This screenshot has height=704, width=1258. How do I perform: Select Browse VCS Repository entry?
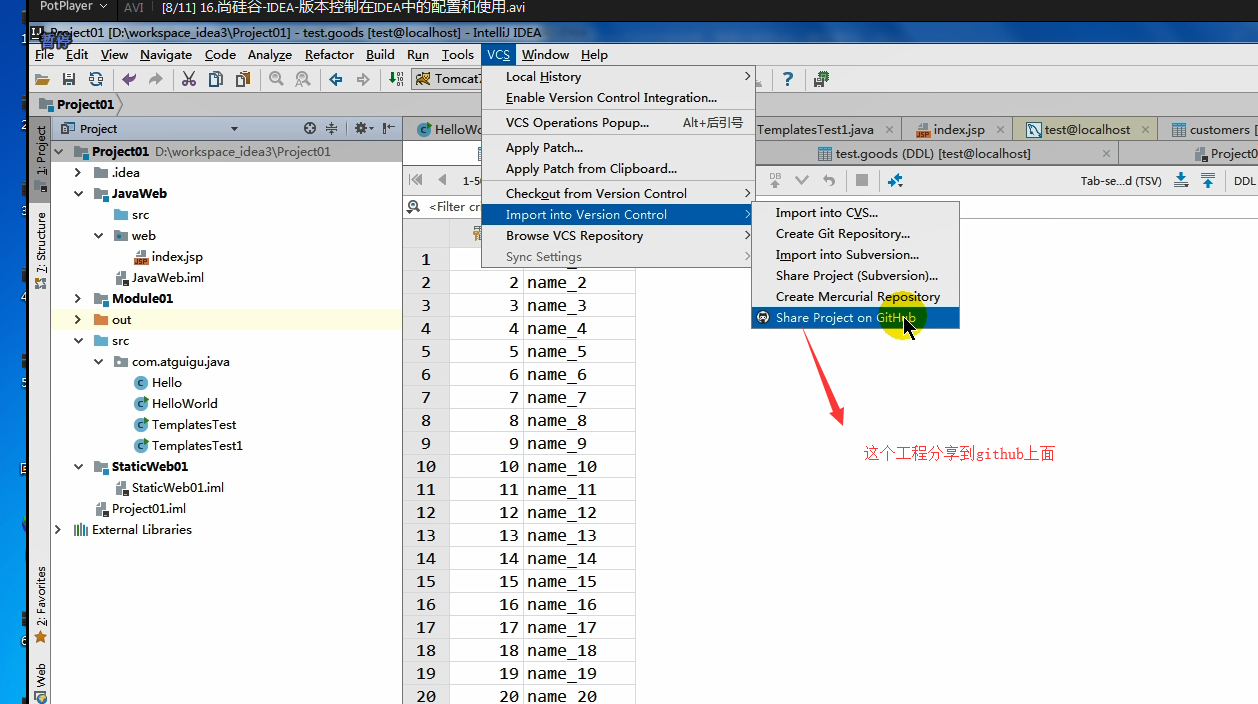(x=617, y=236)
